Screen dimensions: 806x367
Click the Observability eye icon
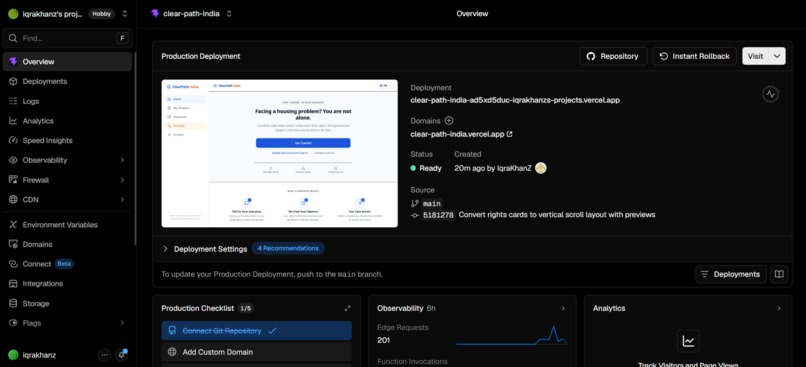point(13,160)
